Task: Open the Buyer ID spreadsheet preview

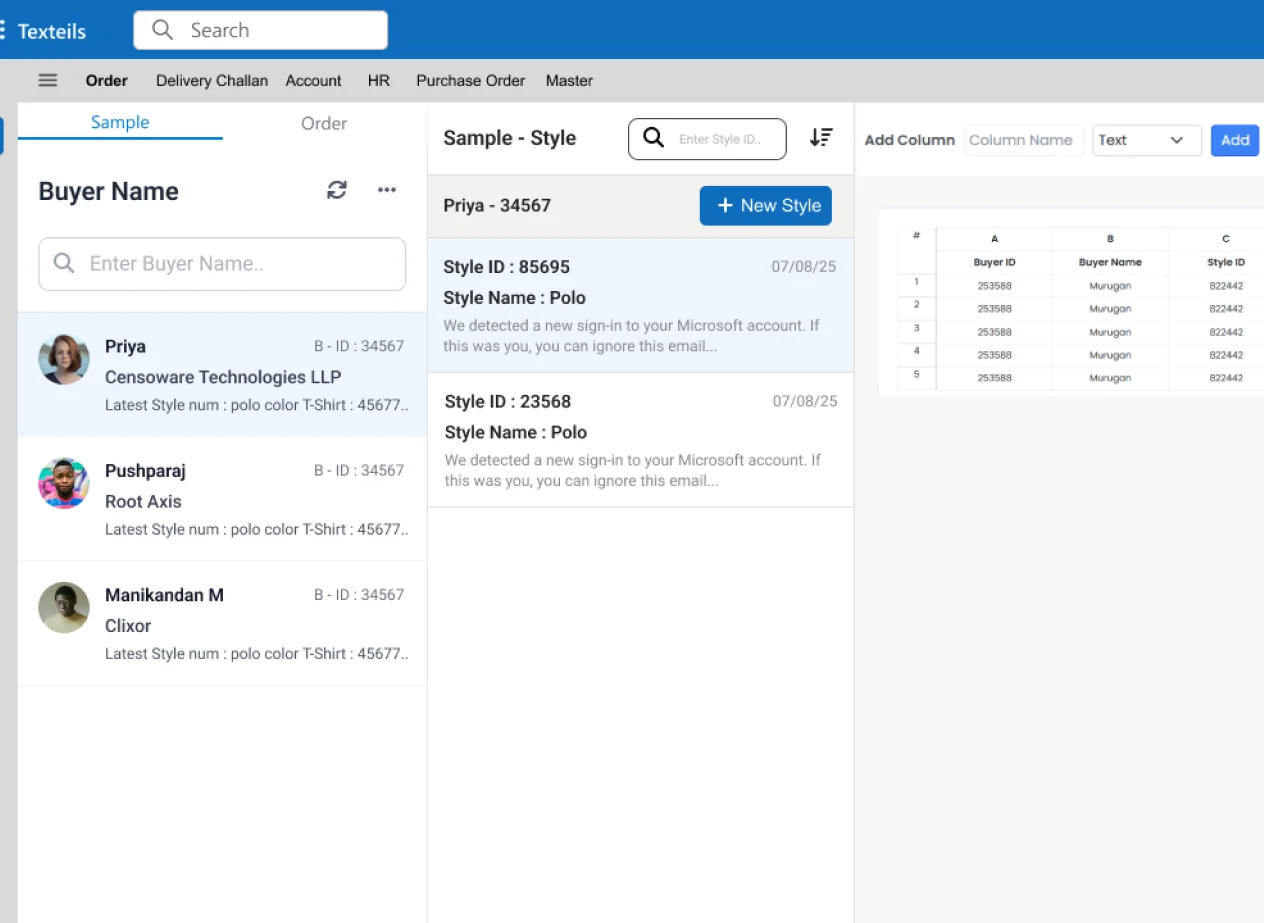Action: (x=994, y=262)
